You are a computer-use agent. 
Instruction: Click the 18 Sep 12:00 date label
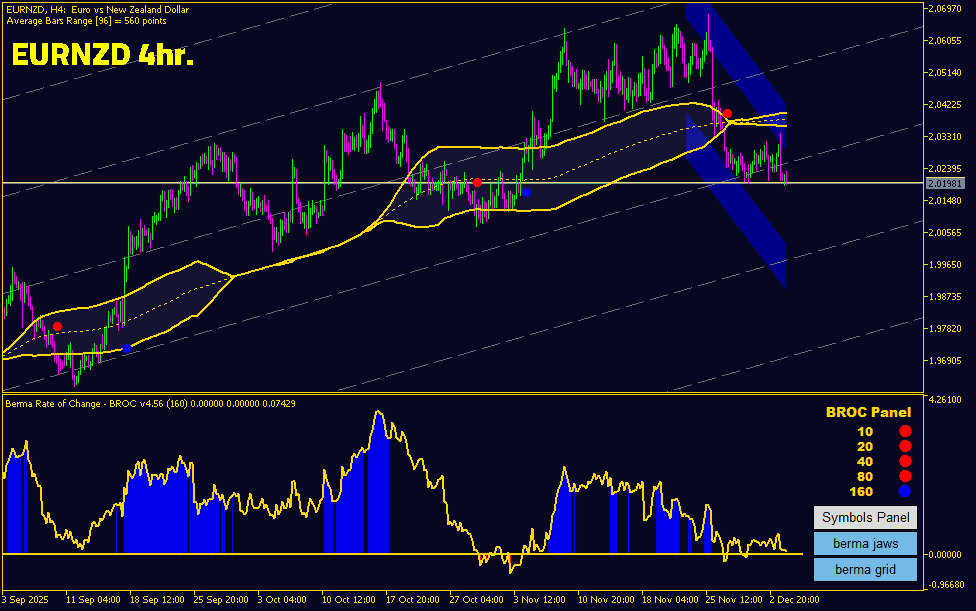pyautogui.click(x=157, y=600)
